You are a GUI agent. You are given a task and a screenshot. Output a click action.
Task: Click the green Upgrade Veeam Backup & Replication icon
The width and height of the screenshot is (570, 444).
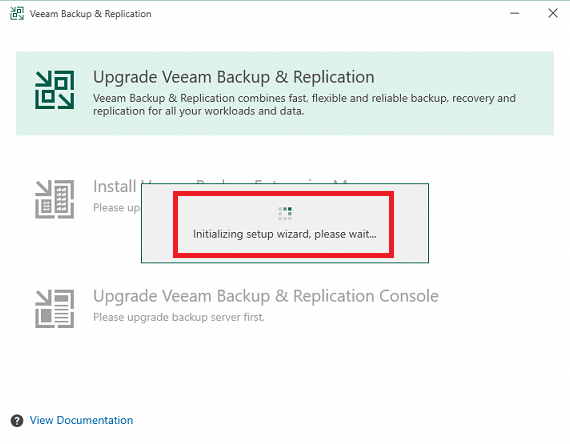[55, 90]
